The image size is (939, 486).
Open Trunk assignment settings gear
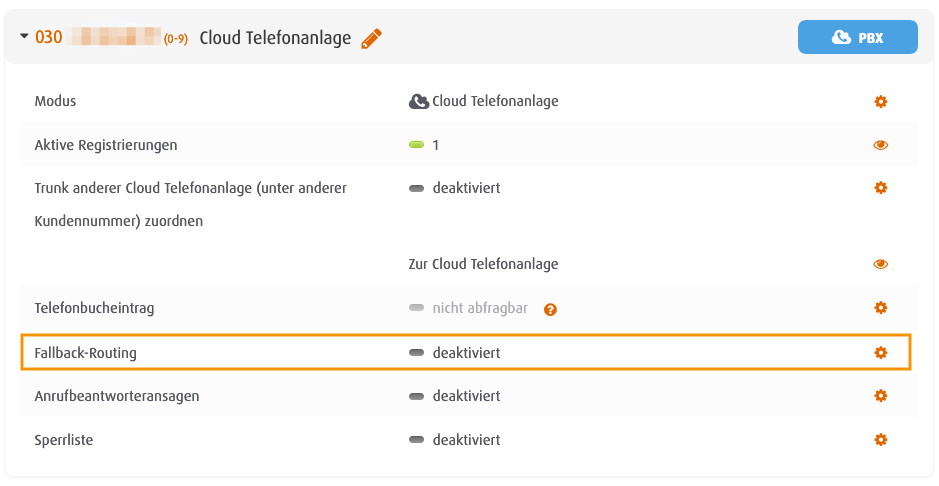click(880, 188)
